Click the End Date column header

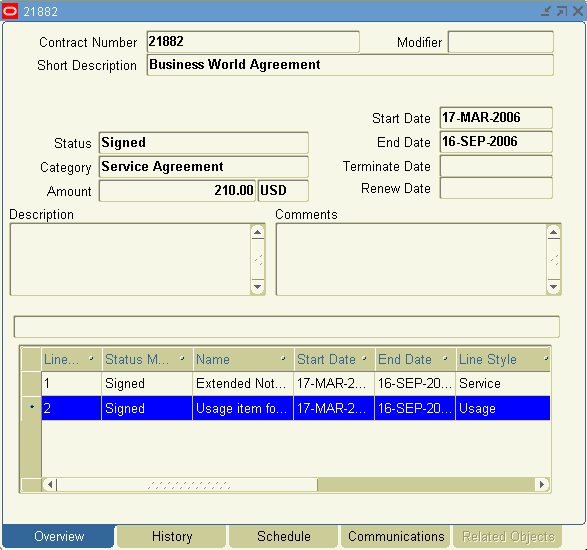pyautogui.click(x=415, y=359)
